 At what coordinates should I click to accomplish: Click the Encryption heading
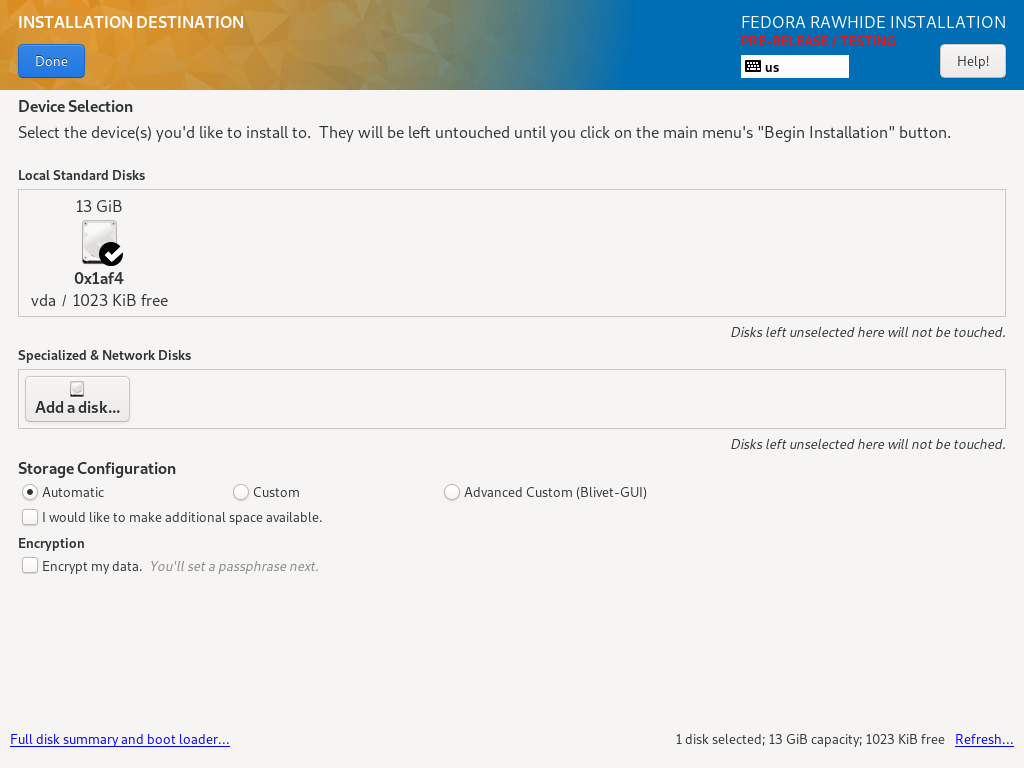pyautogui.click(x=51, y=543)
